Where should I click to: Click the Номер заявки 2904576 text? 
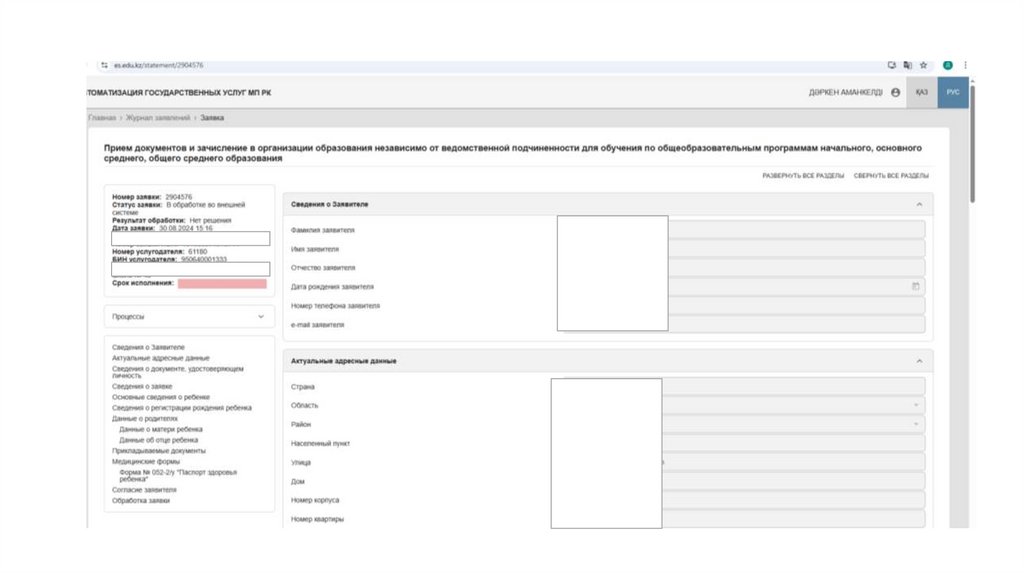tap(152, 197)
